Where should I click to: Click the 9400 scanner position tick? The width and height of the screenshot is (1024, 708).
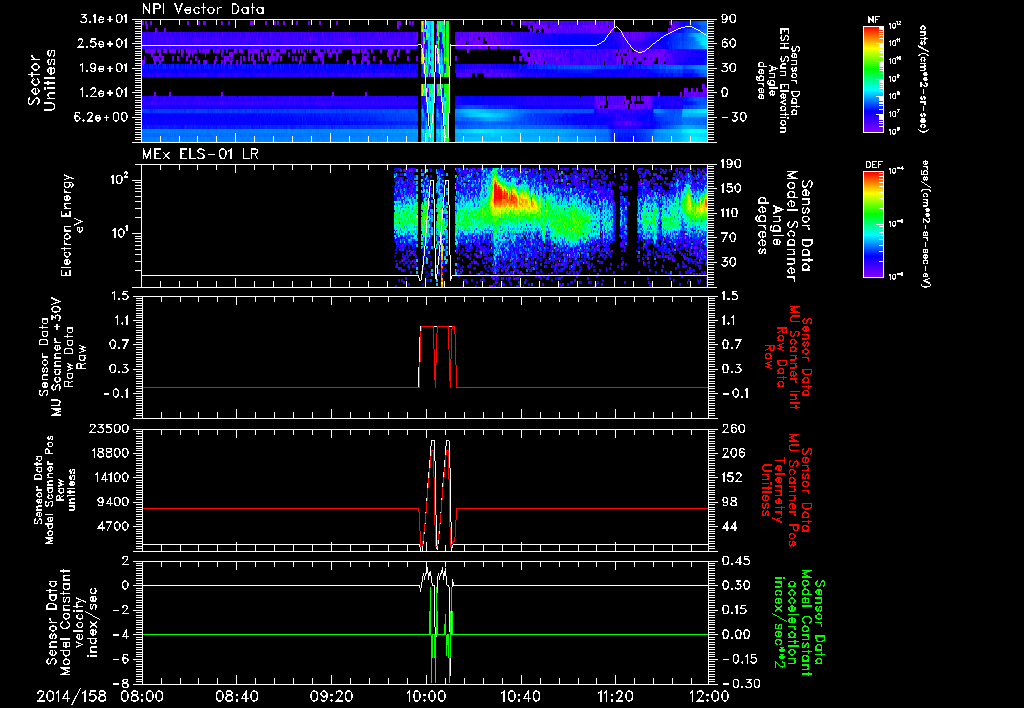[111, 502]
